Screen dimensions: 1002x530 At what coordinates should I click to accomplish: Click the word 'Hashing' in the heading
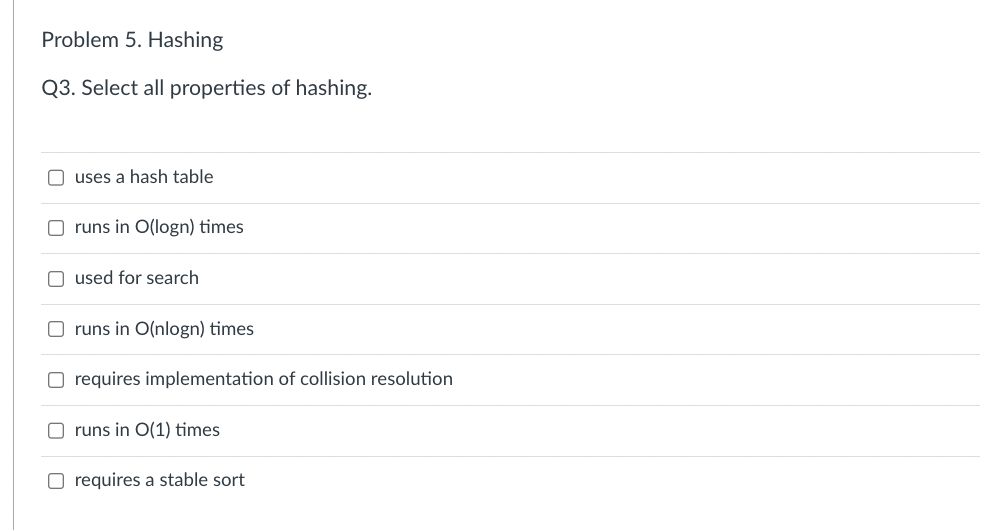click(185, 40)
